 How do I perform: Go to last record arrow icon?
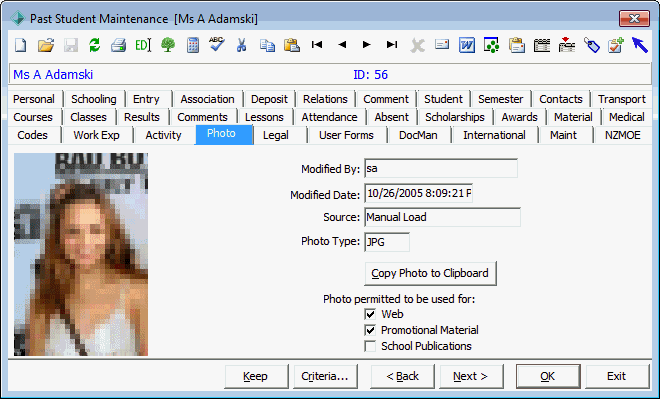click(392, 45)
